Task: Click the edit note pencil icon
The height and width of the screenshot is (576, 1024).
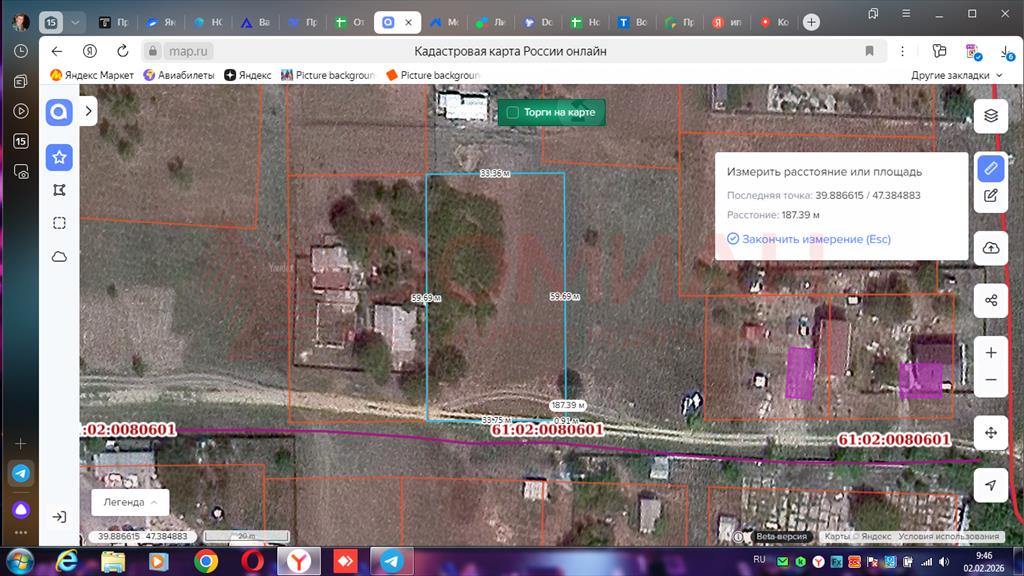Action: pyautogui.click(x=990, y=196)
